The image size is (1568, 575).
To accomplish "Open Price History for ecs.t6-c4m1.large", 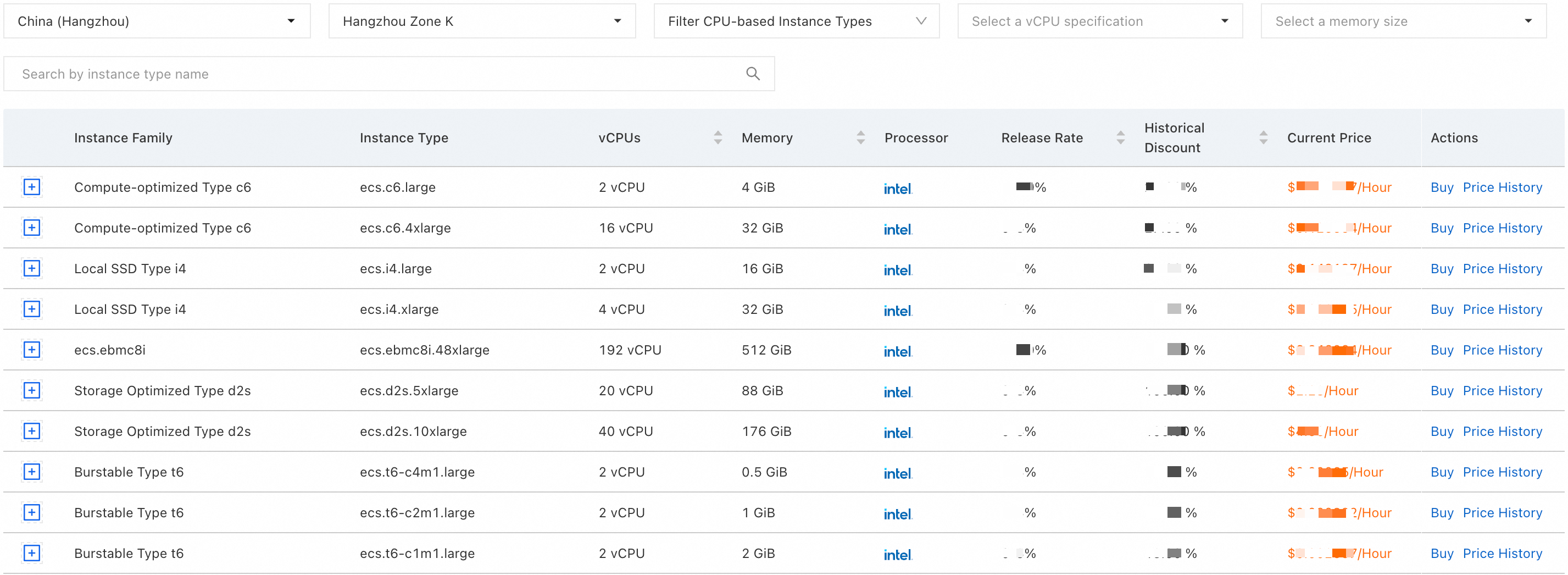I will pos(1502,472).
